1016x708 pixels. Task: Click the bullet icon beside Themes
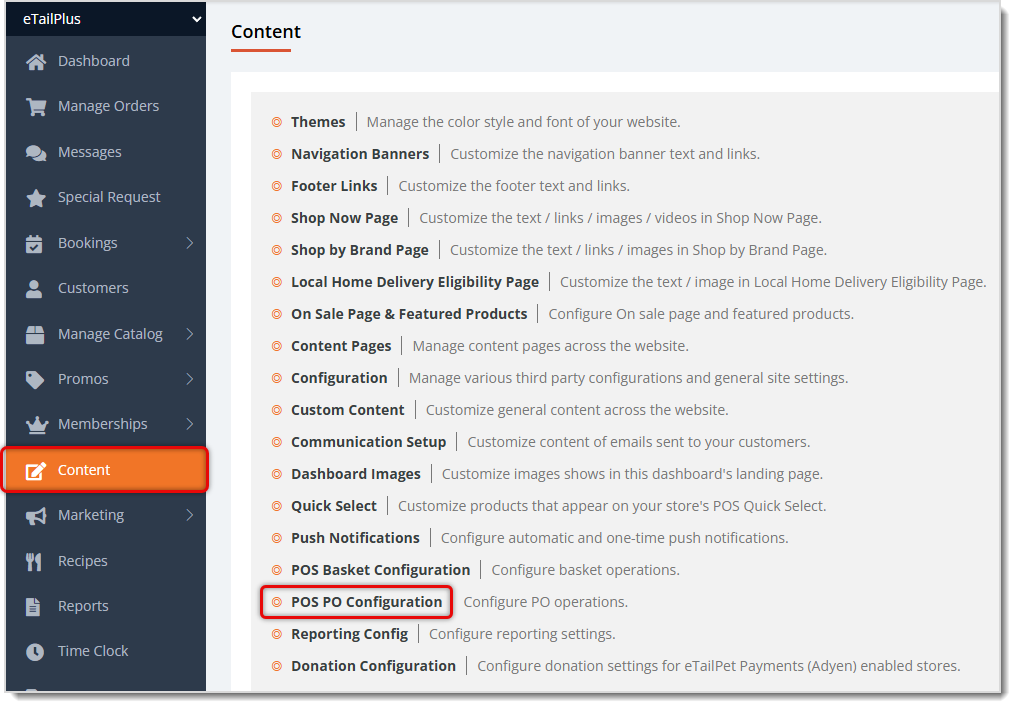pos(277,122)
